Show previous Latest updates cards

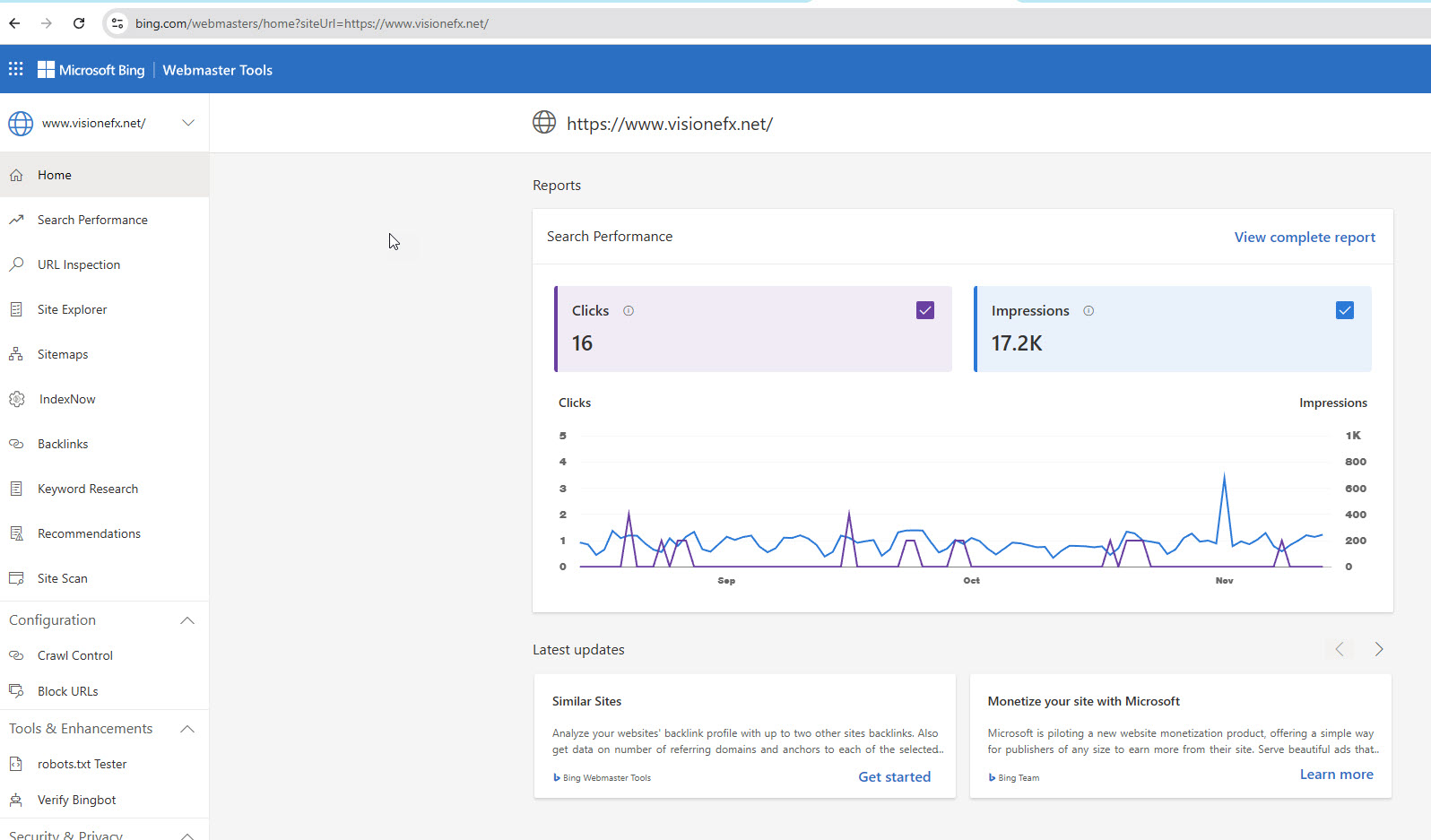[x=1340, y=649]
